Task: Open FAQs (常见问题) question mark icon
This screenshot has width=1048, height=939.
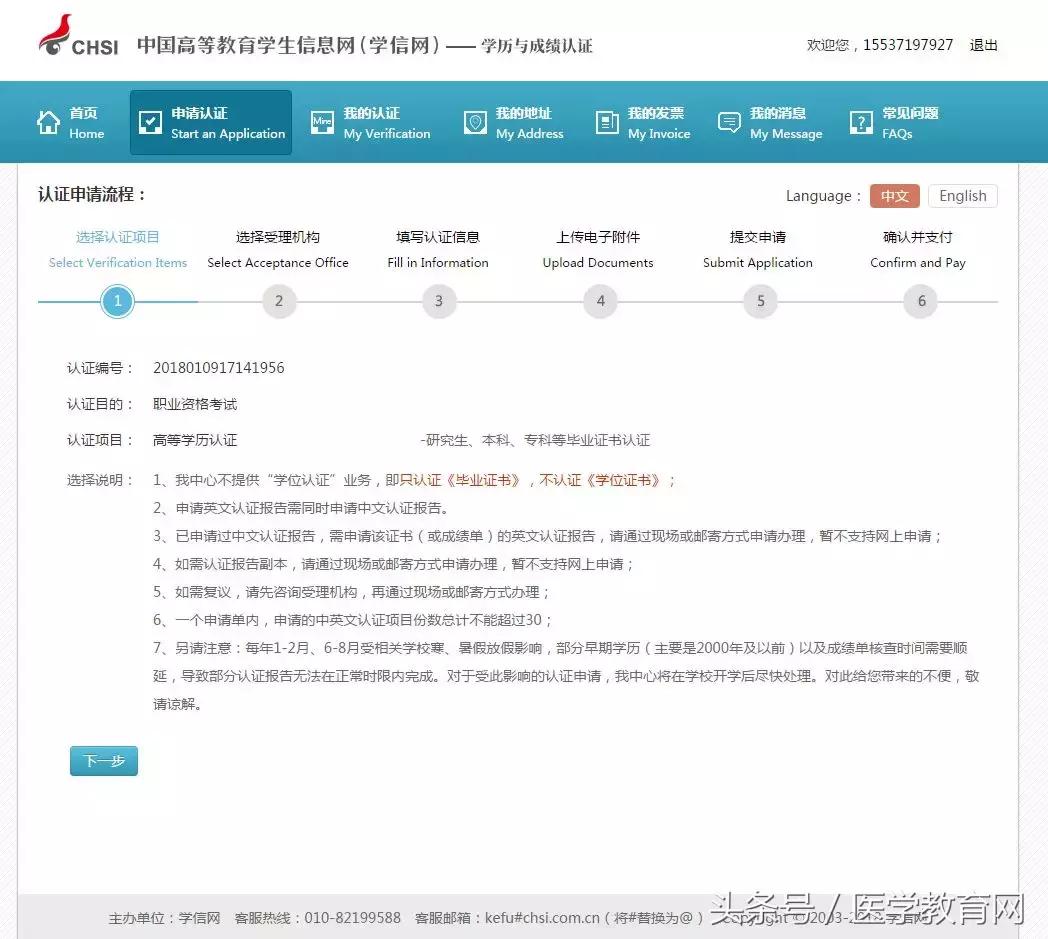Action: click(x=861, y=121)
